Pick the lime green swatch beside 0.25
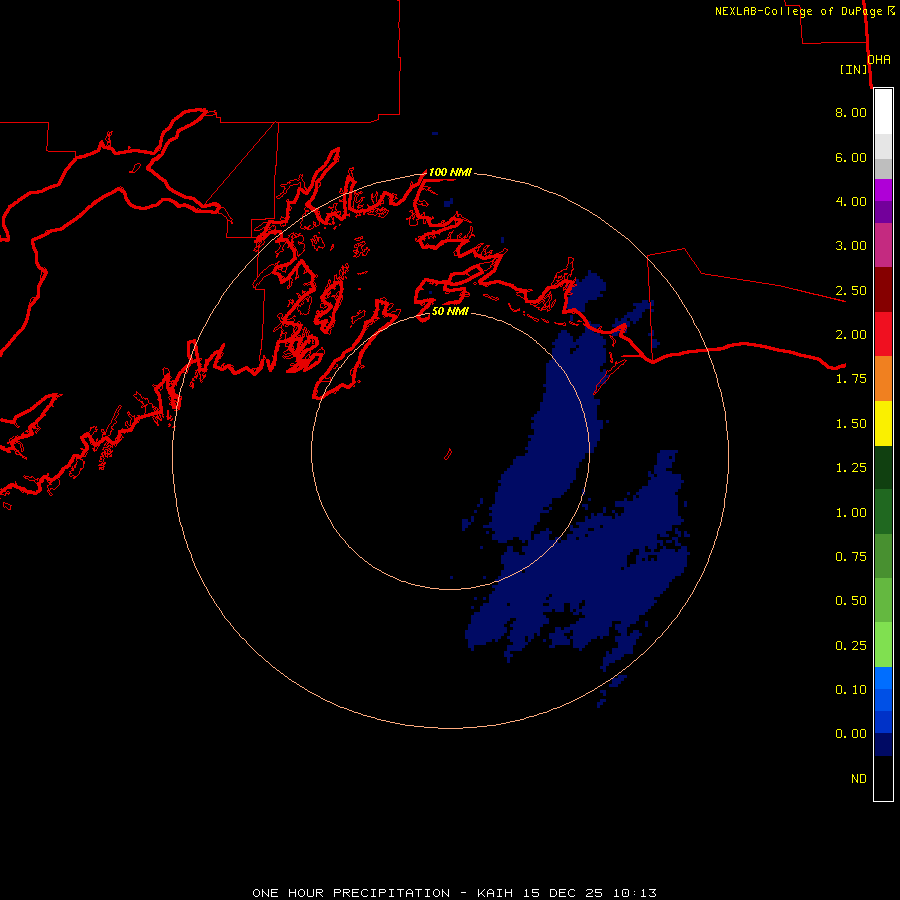The width and height of the screenshot is (900, 900). pyautogui.click(x=883, y=645)
